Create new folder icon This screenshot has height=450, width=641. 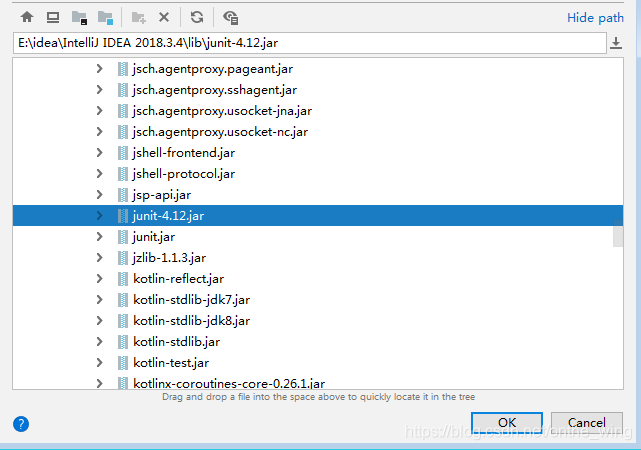pos(138,18)
